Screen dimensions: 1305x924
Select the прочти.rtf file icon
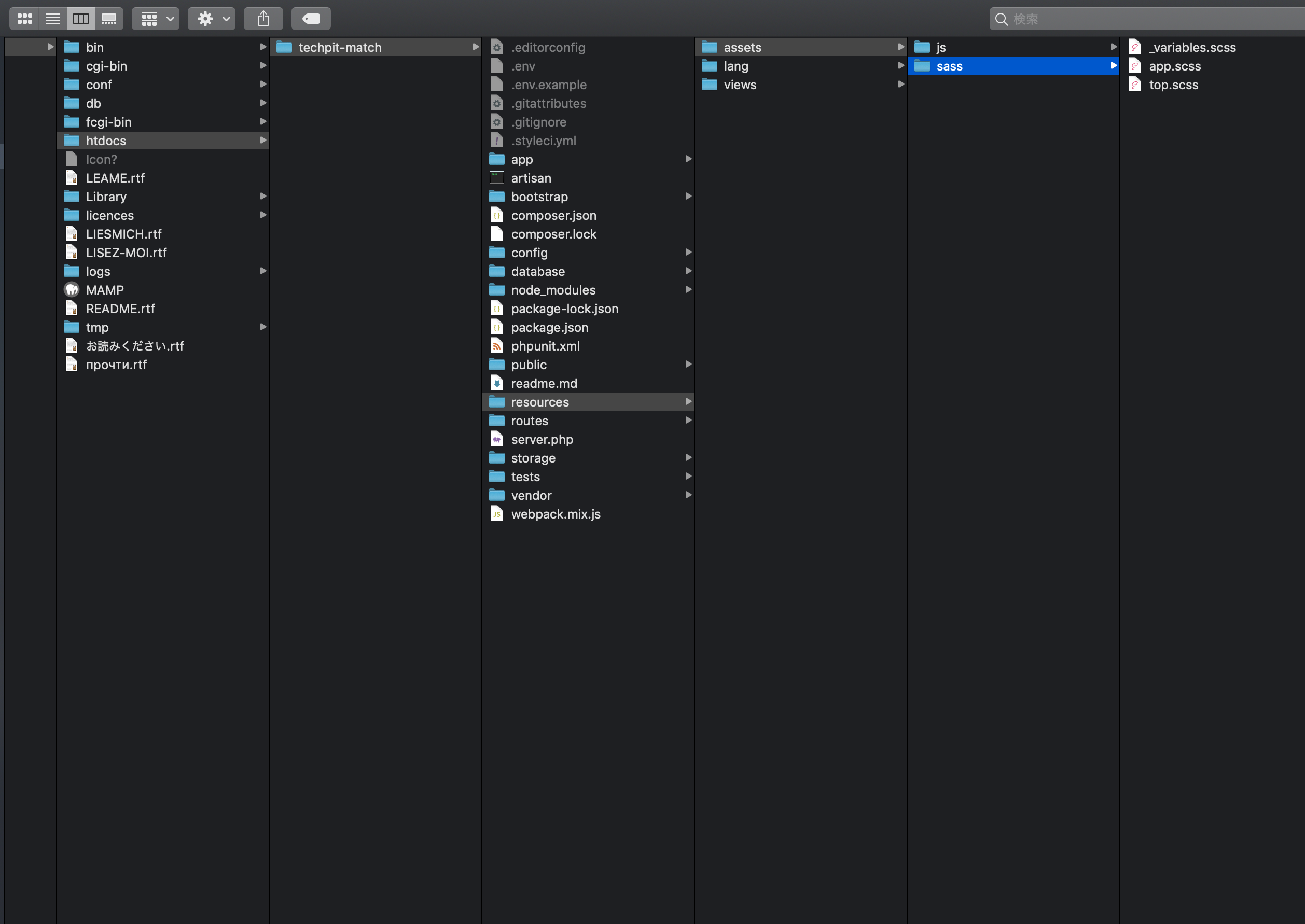pos(72,364)
